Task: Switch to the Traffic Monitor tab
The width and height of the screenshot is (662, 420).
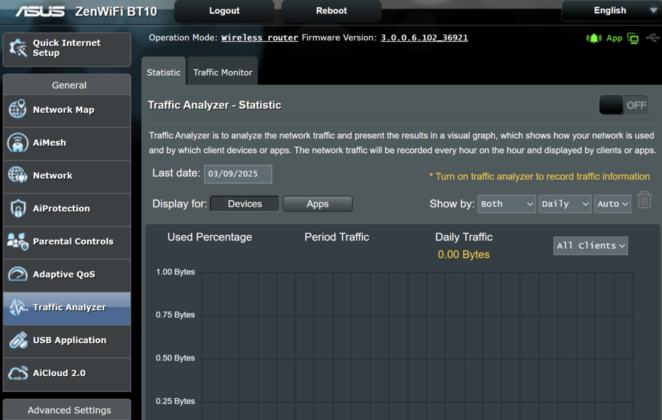Action: click(x=222, y=72)
